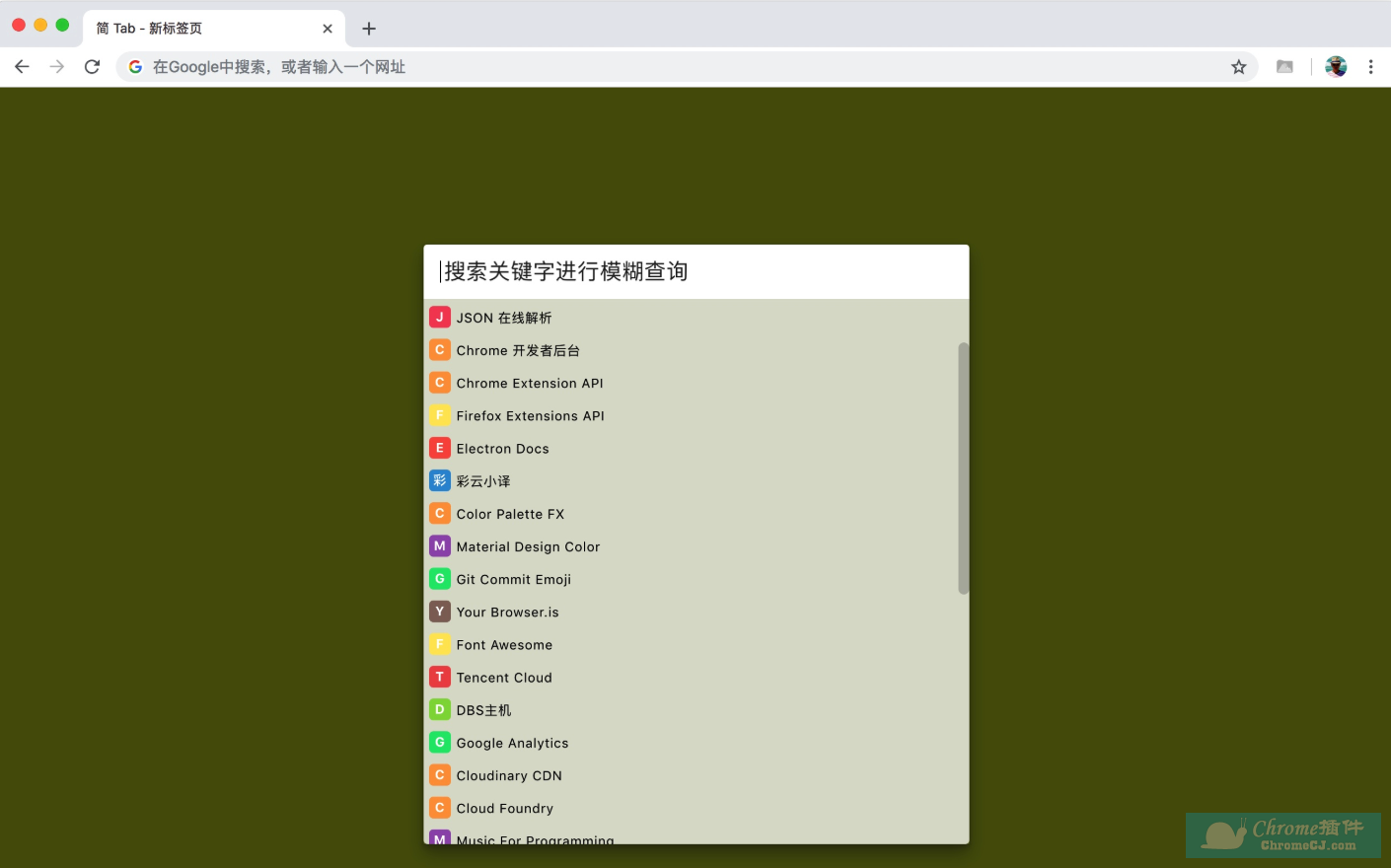The height and width of the screenshot is (868, 1391).
Task: Click the red E icon beside Electron Docs
Action: point(440,448)
